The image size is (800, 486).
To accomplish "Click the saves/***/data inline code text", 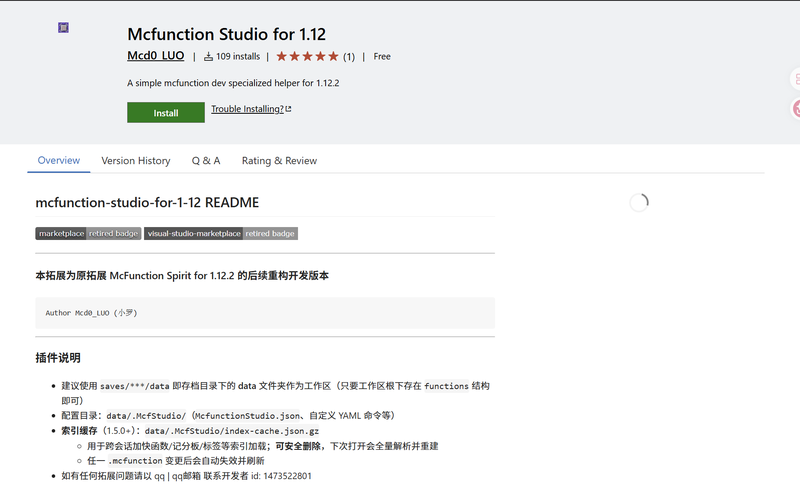I will [x=135, y=386].
